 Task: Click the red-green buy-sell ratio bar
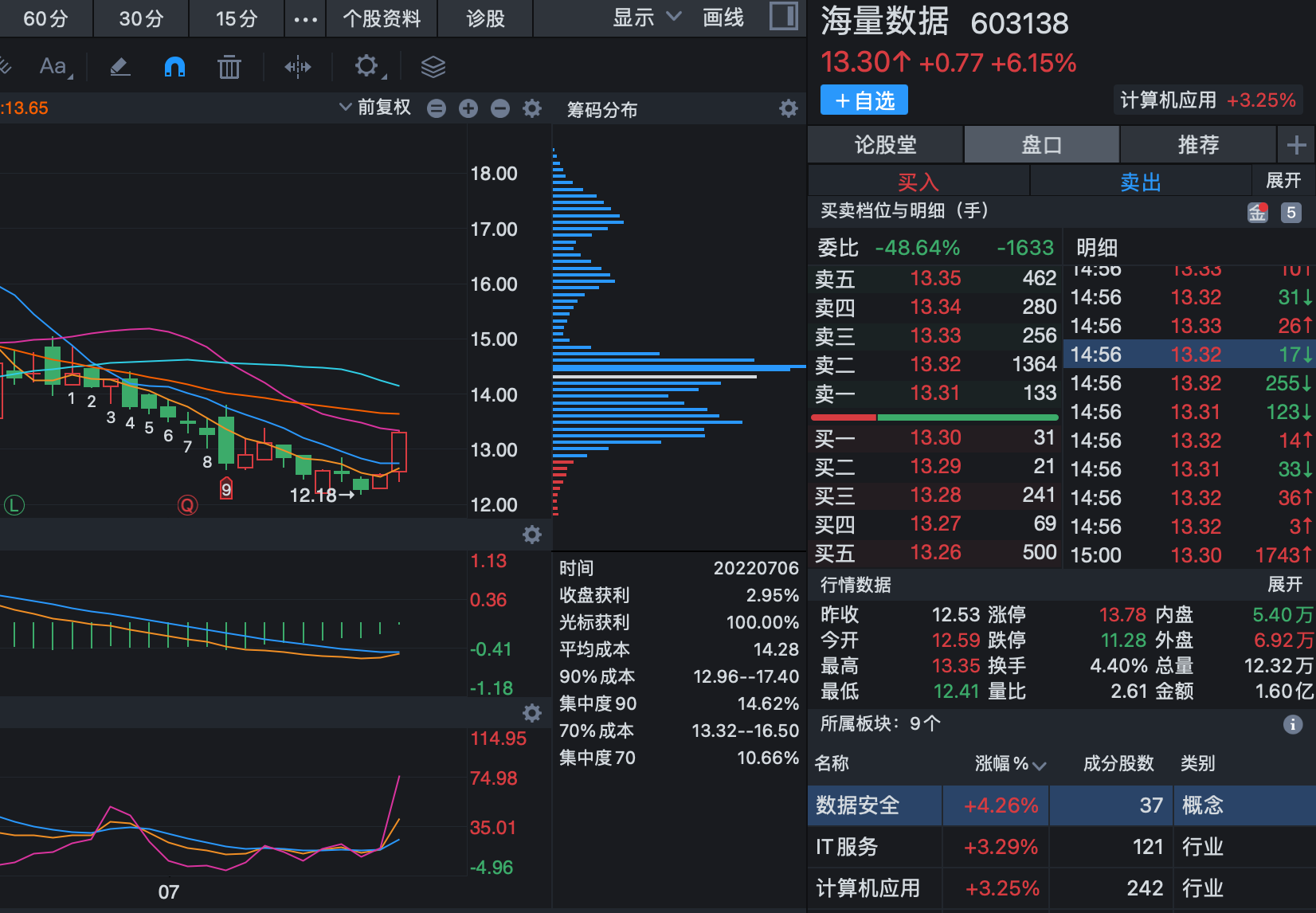click(934, 416)
